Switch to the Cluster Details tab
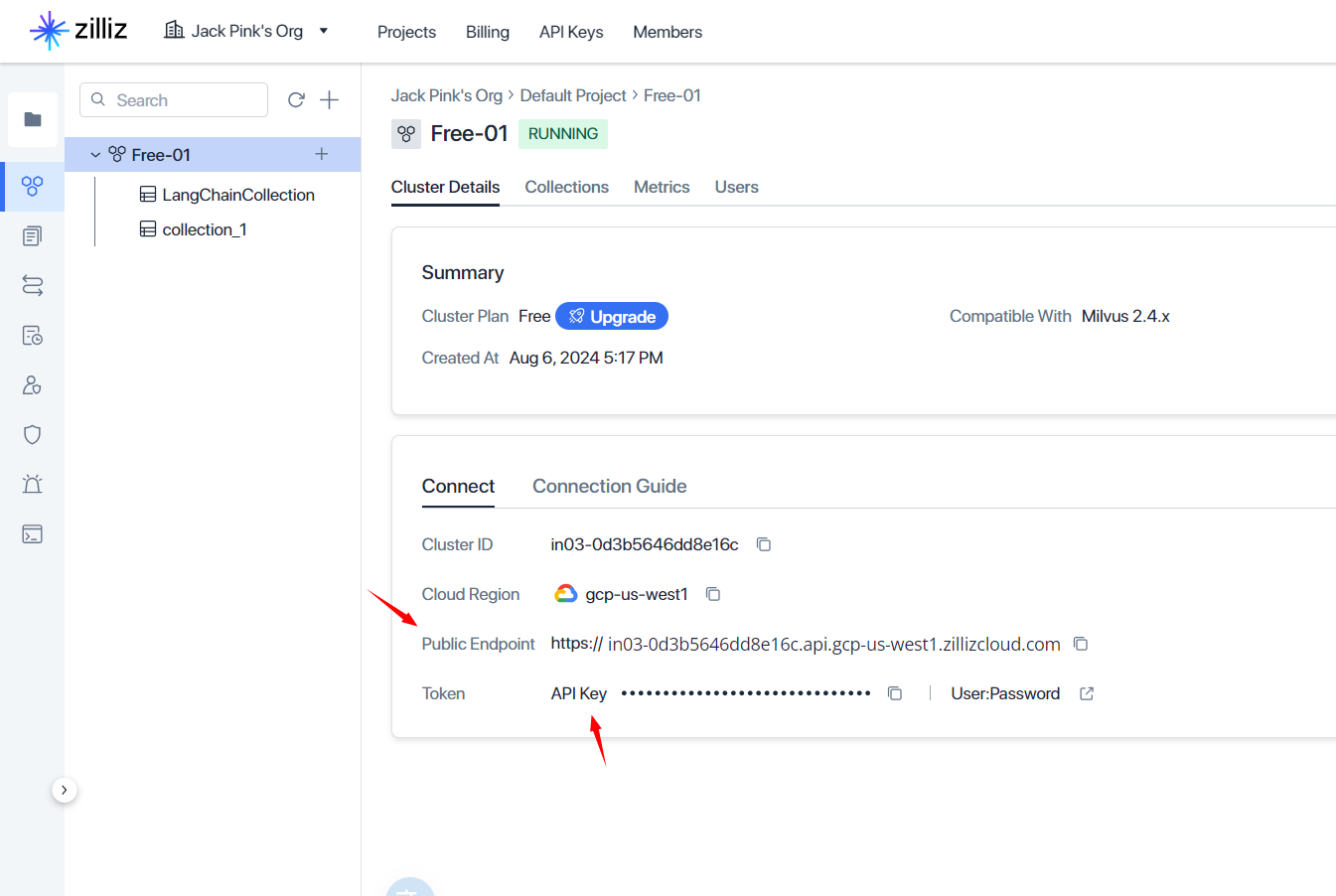 [x=445, y=187]
